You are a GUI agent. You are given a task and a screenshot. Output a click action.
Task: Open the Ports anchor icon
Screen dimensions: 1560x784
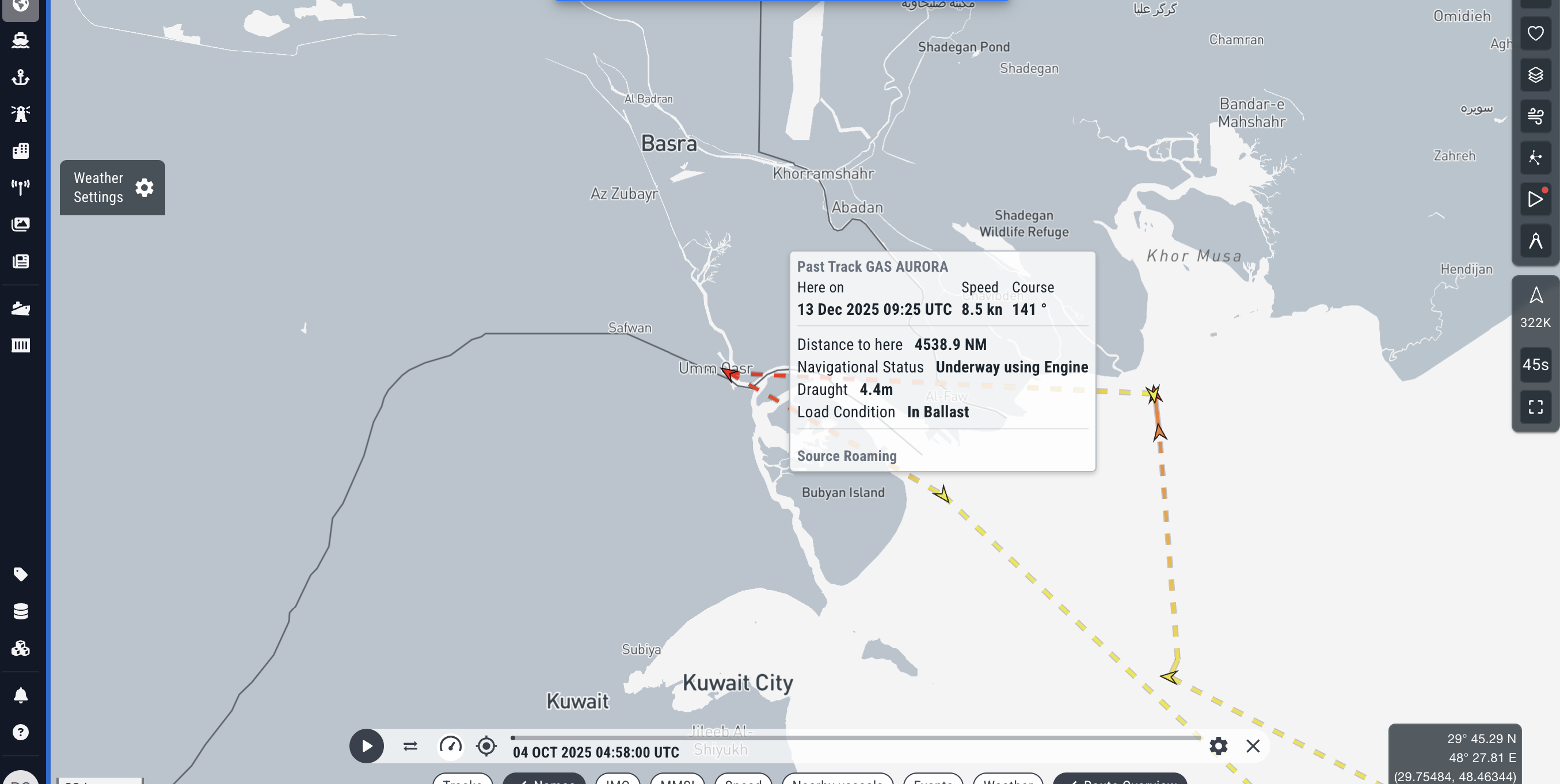pyautogui.click(x=21, y=77)
